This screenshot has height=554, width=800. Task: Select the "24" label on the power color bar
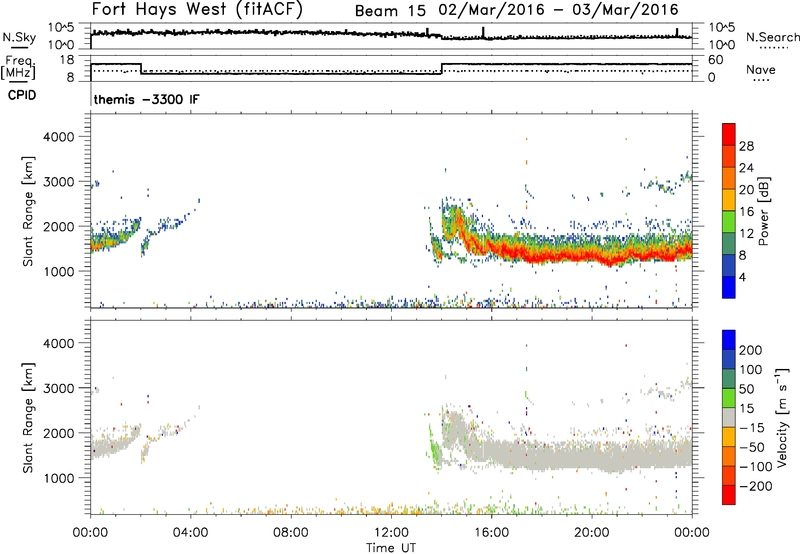click(x=746, y=168)
